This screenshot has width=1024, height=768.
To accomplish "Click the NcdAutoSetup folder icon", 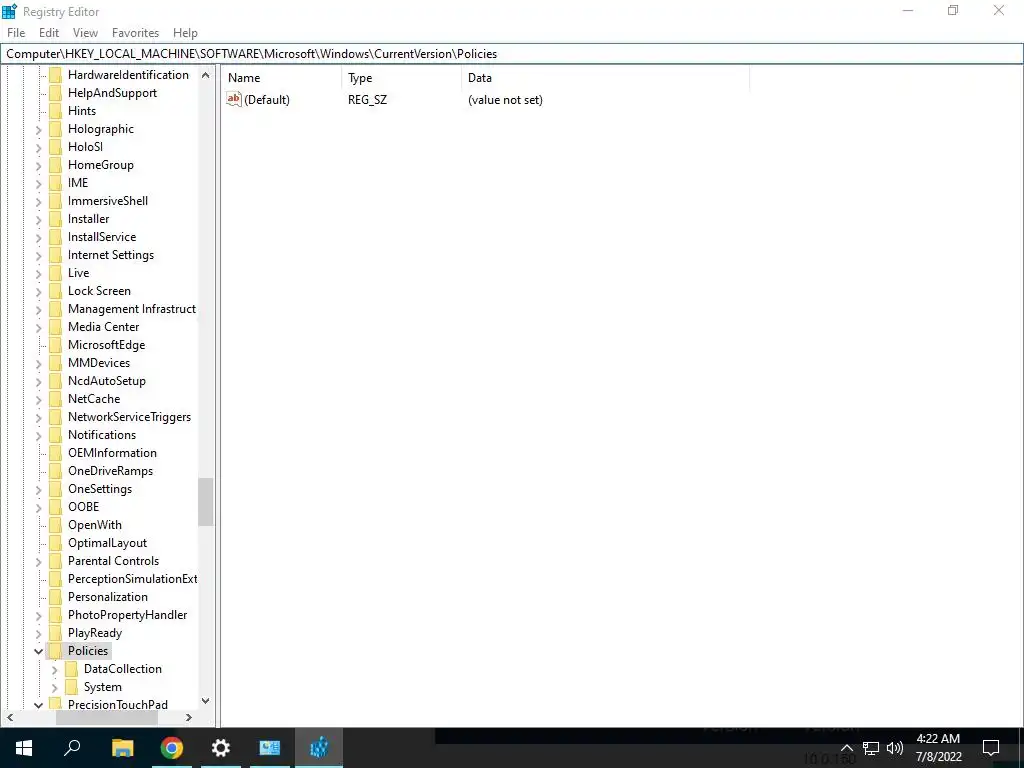I will point(56,381).
